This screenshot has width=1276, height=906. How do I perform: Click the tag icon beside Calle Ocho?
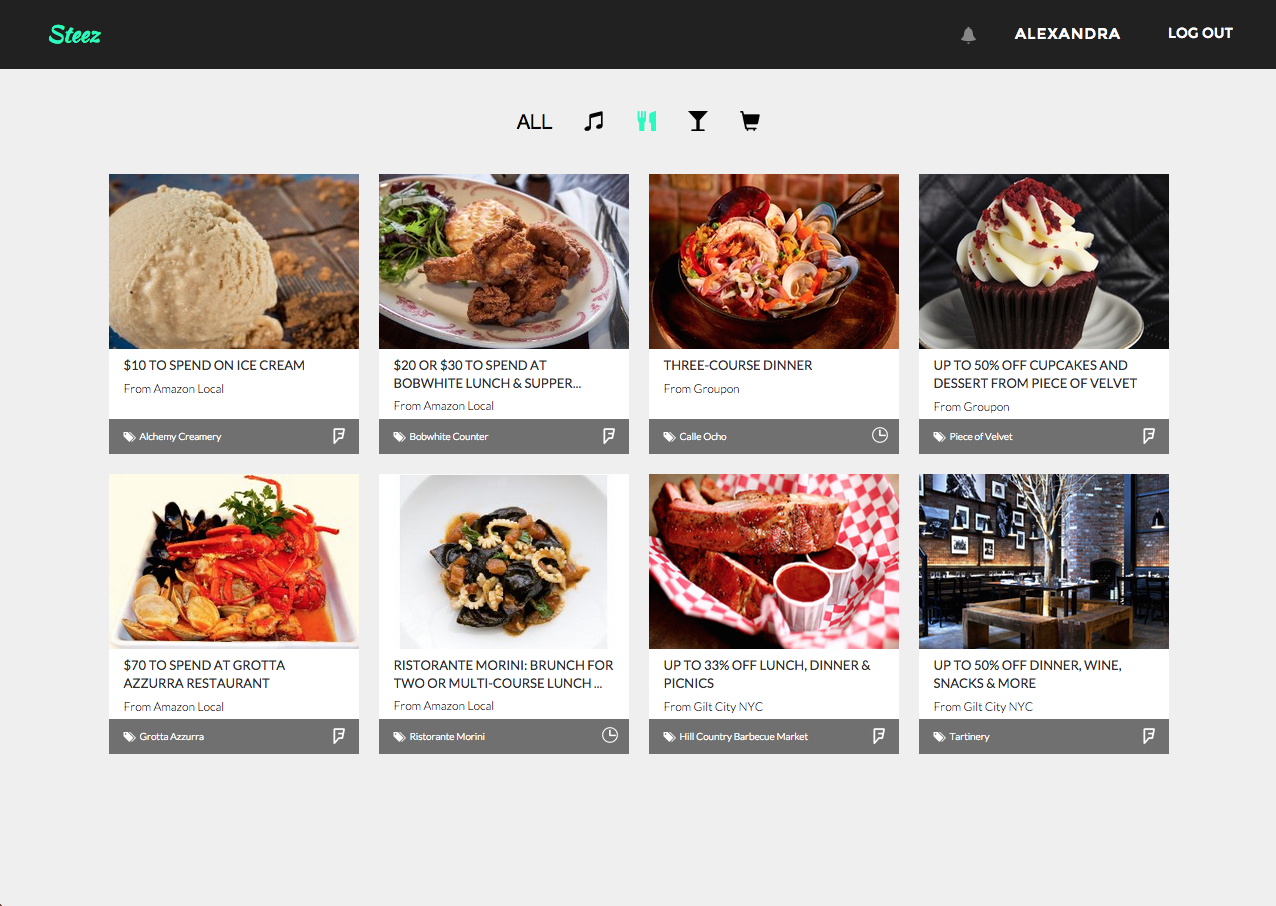click(669, 437)
